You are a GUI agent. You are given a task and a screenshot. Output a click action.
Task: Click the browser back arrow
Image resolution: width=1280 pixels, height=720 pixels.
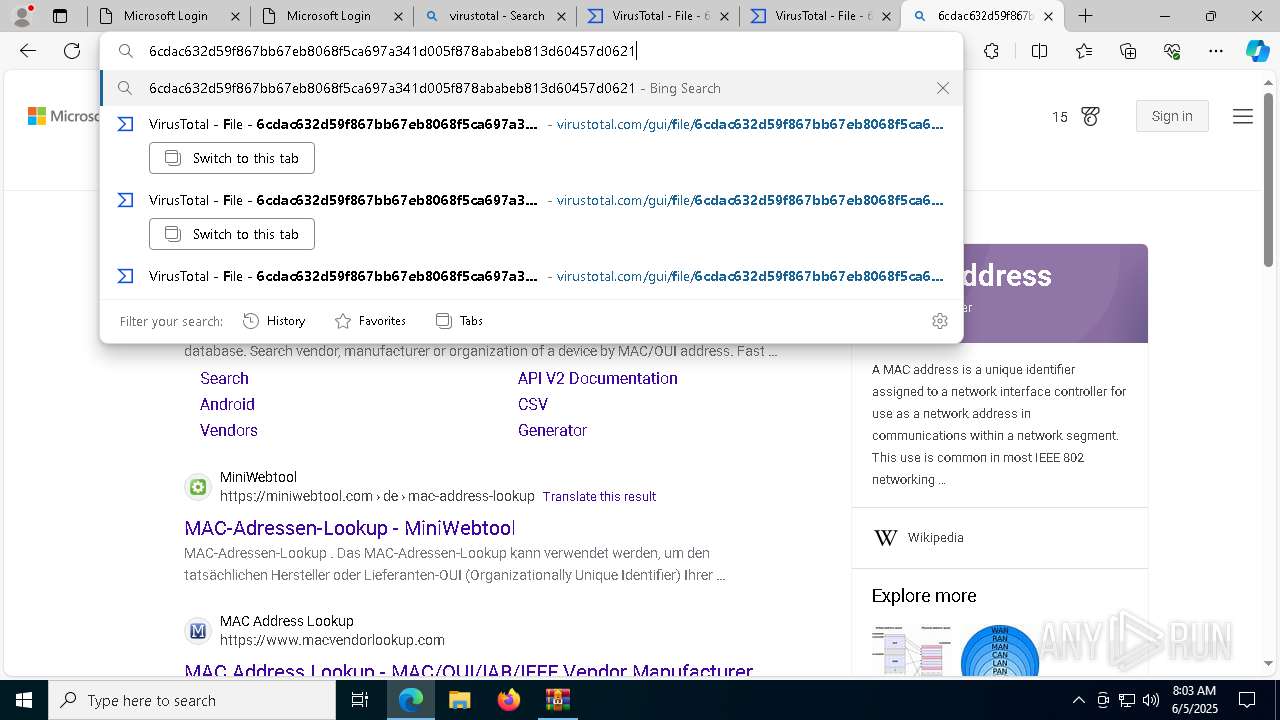(x=28, y=51)
